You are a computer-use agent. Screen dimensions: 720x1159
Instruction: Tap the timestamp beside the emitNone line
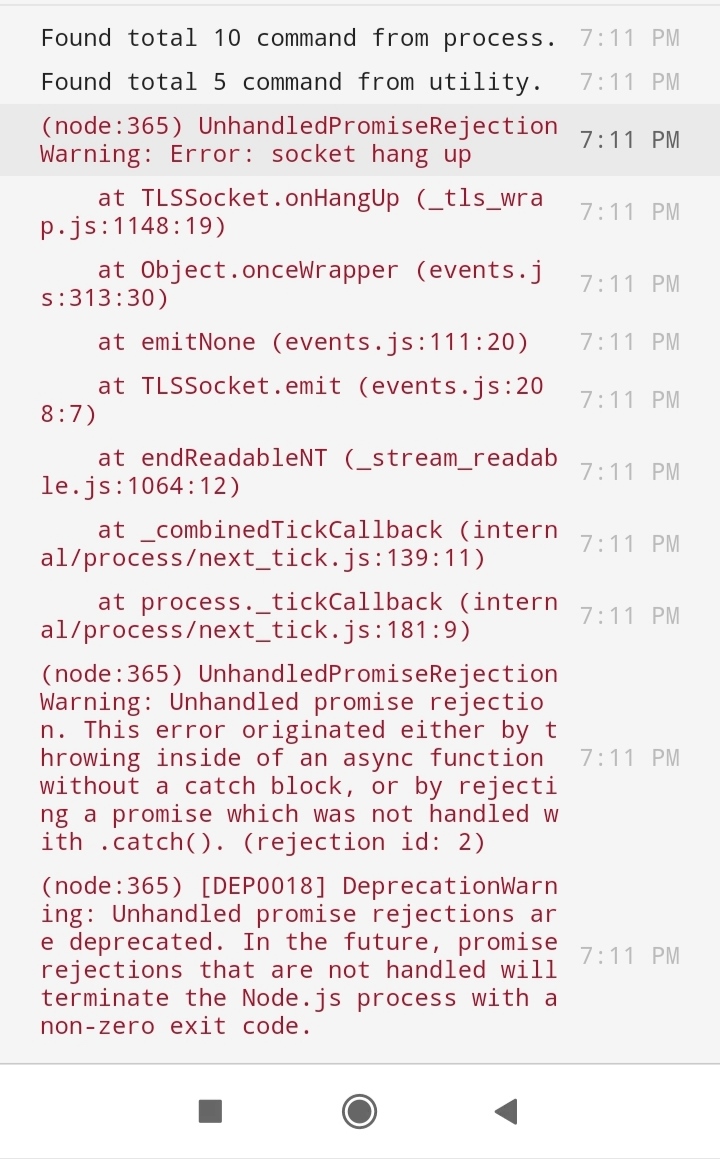coord(629,342)
